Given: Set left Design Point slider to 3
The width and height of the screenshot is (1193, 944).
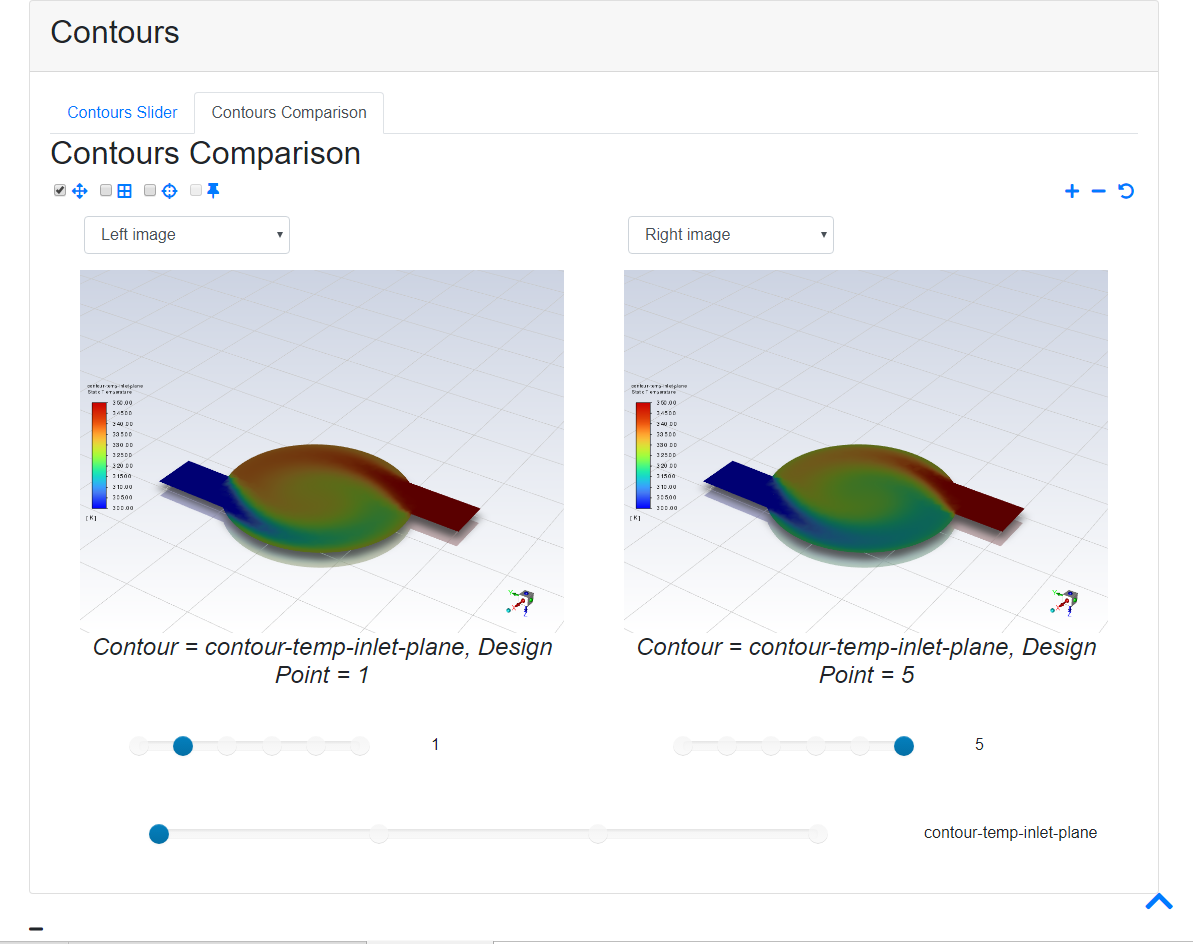Looking at the screenshot, I should click(271, 745).
